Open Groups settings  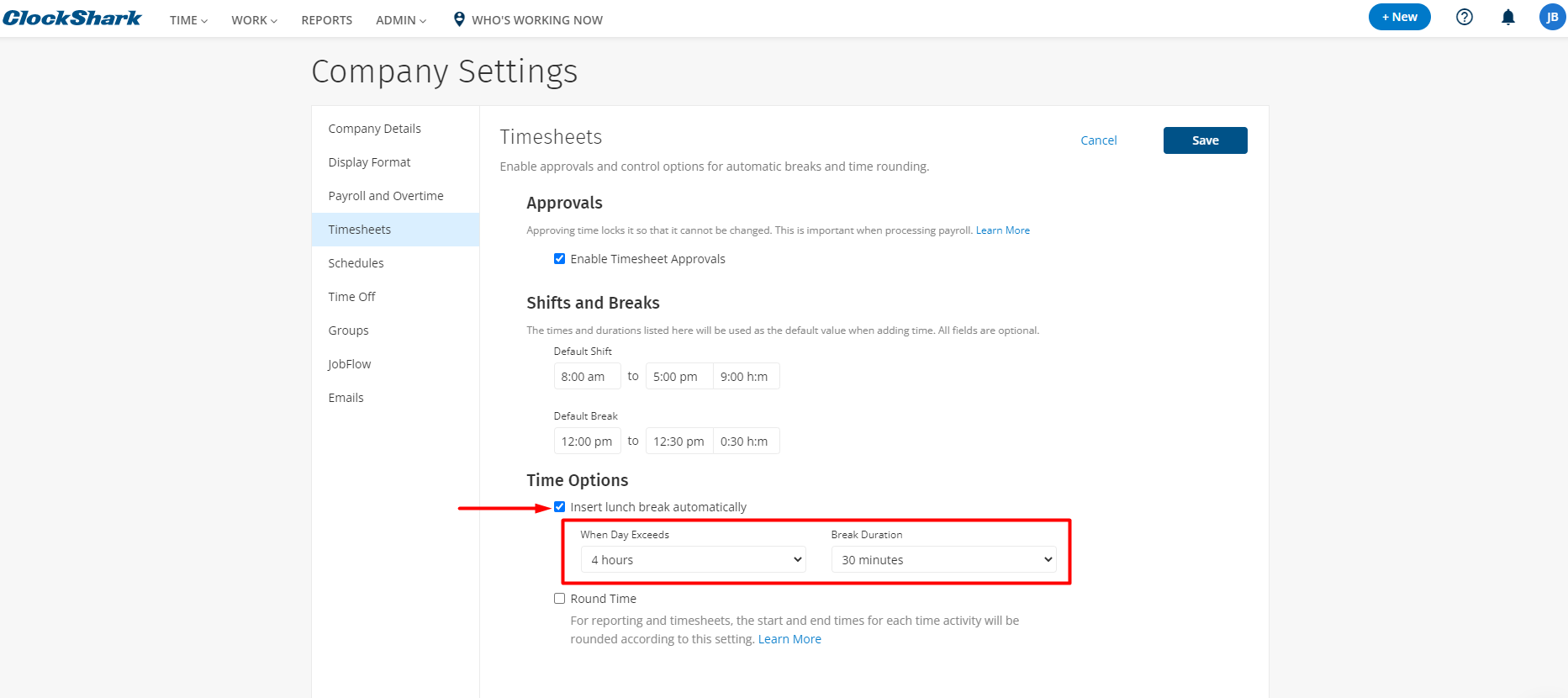395,330
